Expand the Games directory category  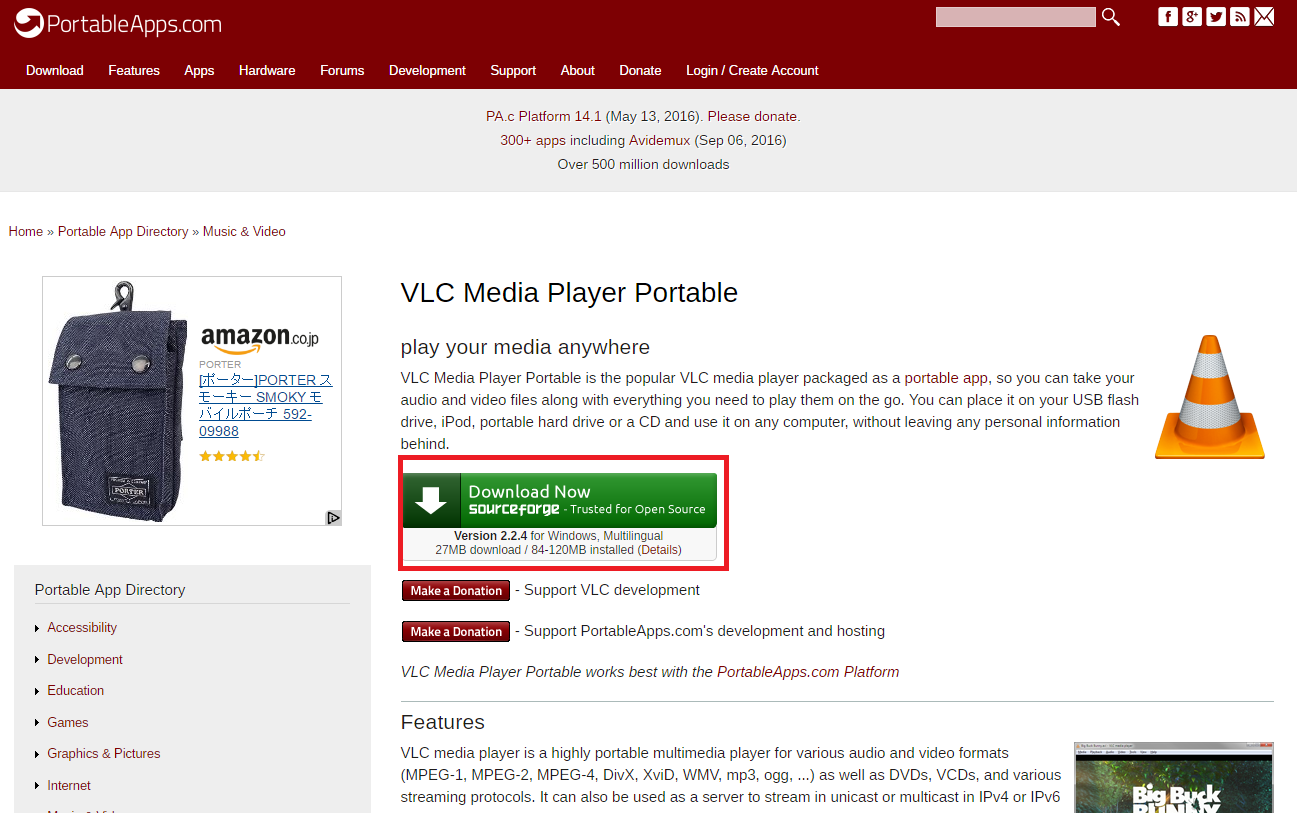68,722
